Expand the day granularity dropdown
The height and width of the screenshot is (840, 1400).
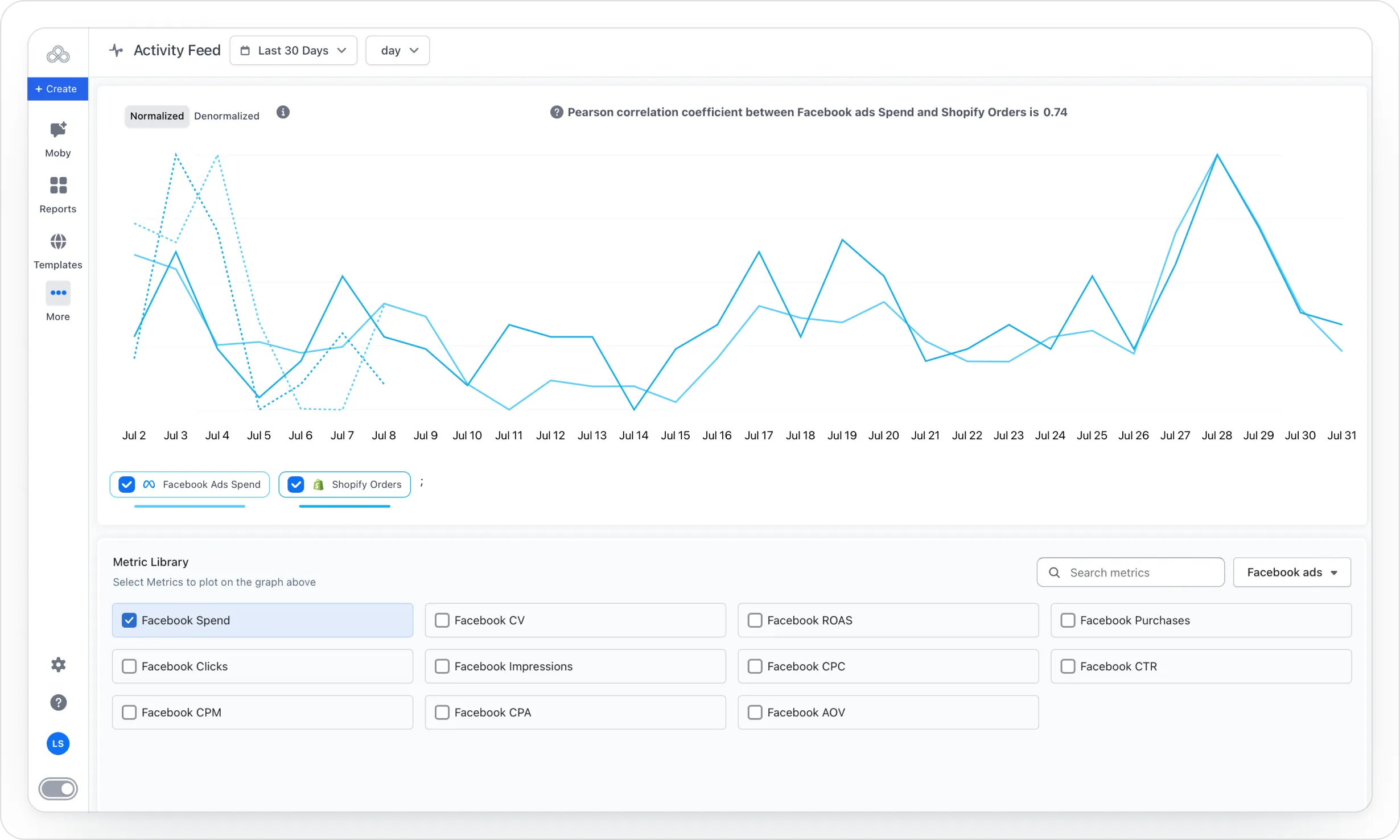[x=397, y=51]
